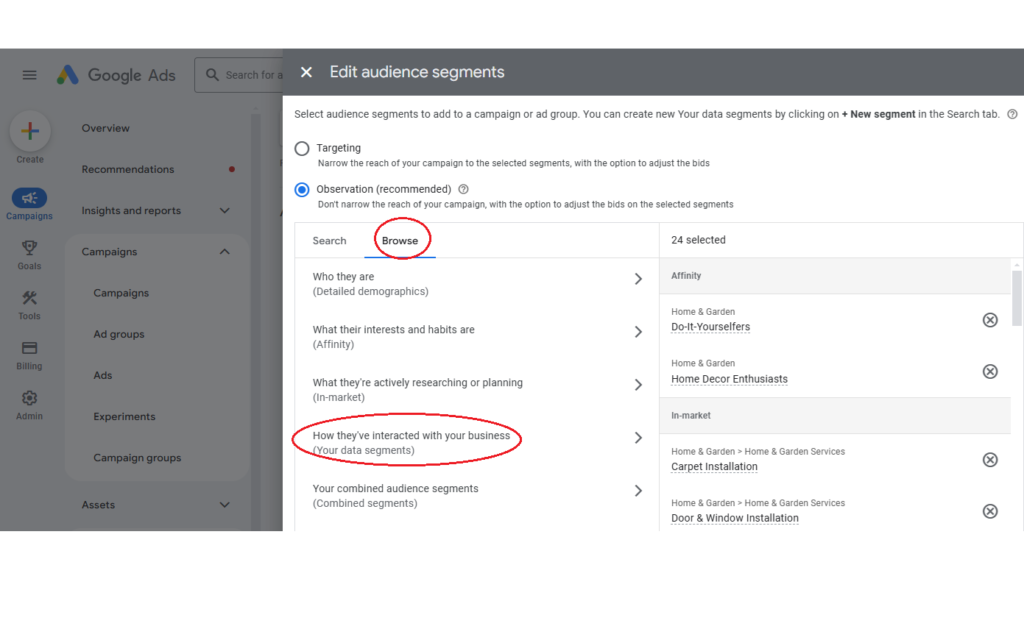1024x629 pixels.
Task: Select Observation (recommended) radio option
Action: 302,189
